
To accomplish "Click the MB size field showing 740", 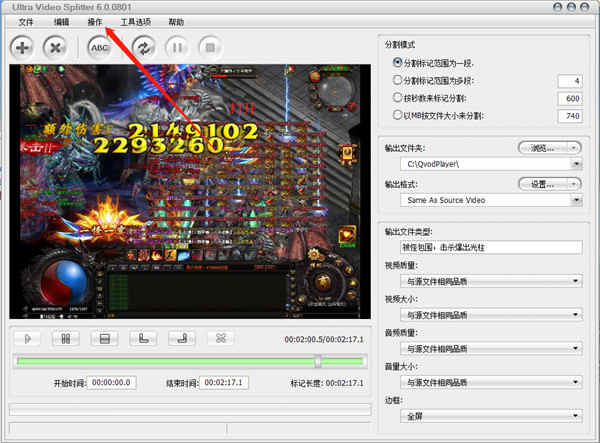I will [x=570, y=116].
